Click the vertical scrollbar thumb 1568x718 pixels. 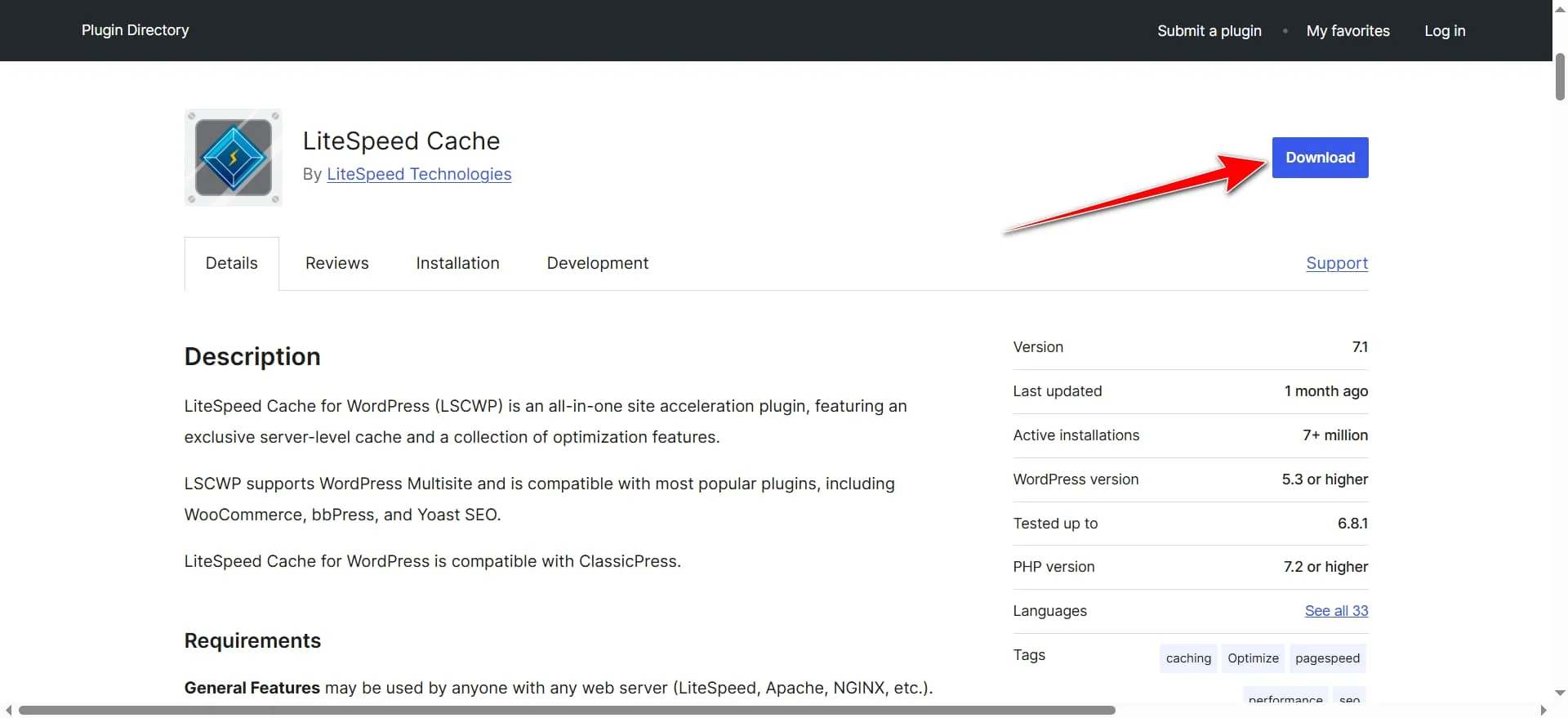tap(1560, 76)
